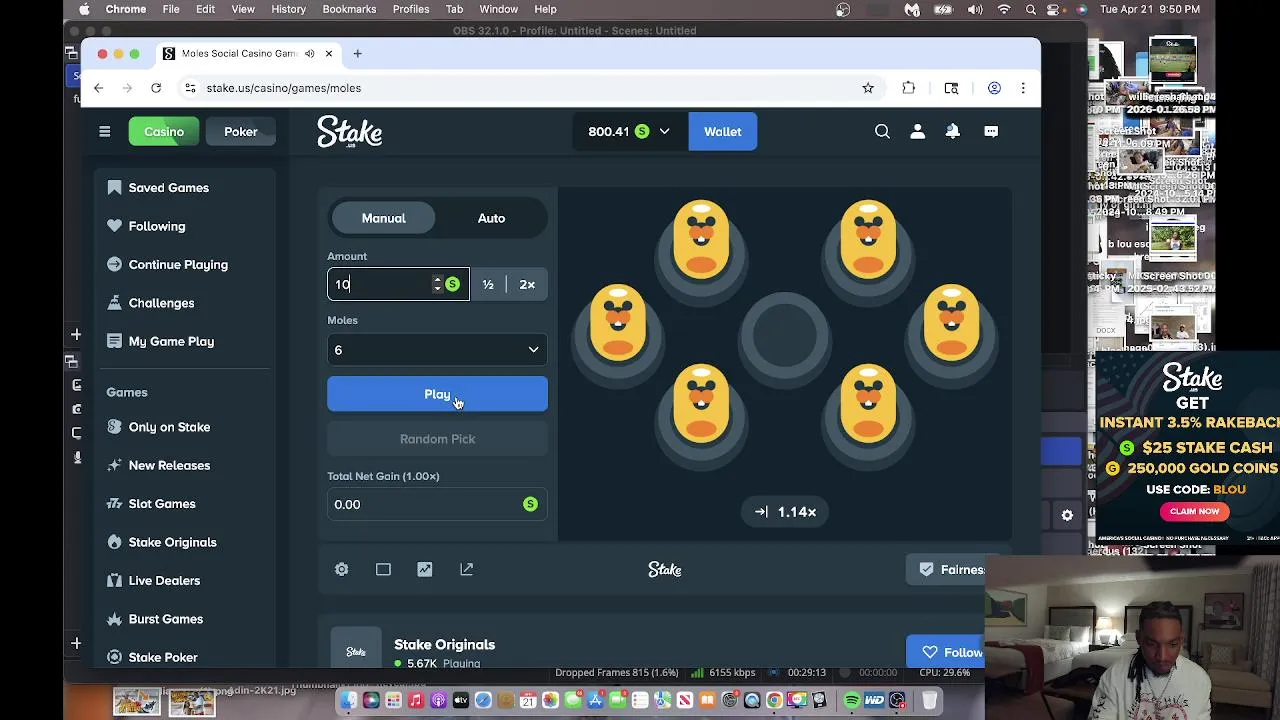Double the bet with 2× button

[x=527, y=284]
